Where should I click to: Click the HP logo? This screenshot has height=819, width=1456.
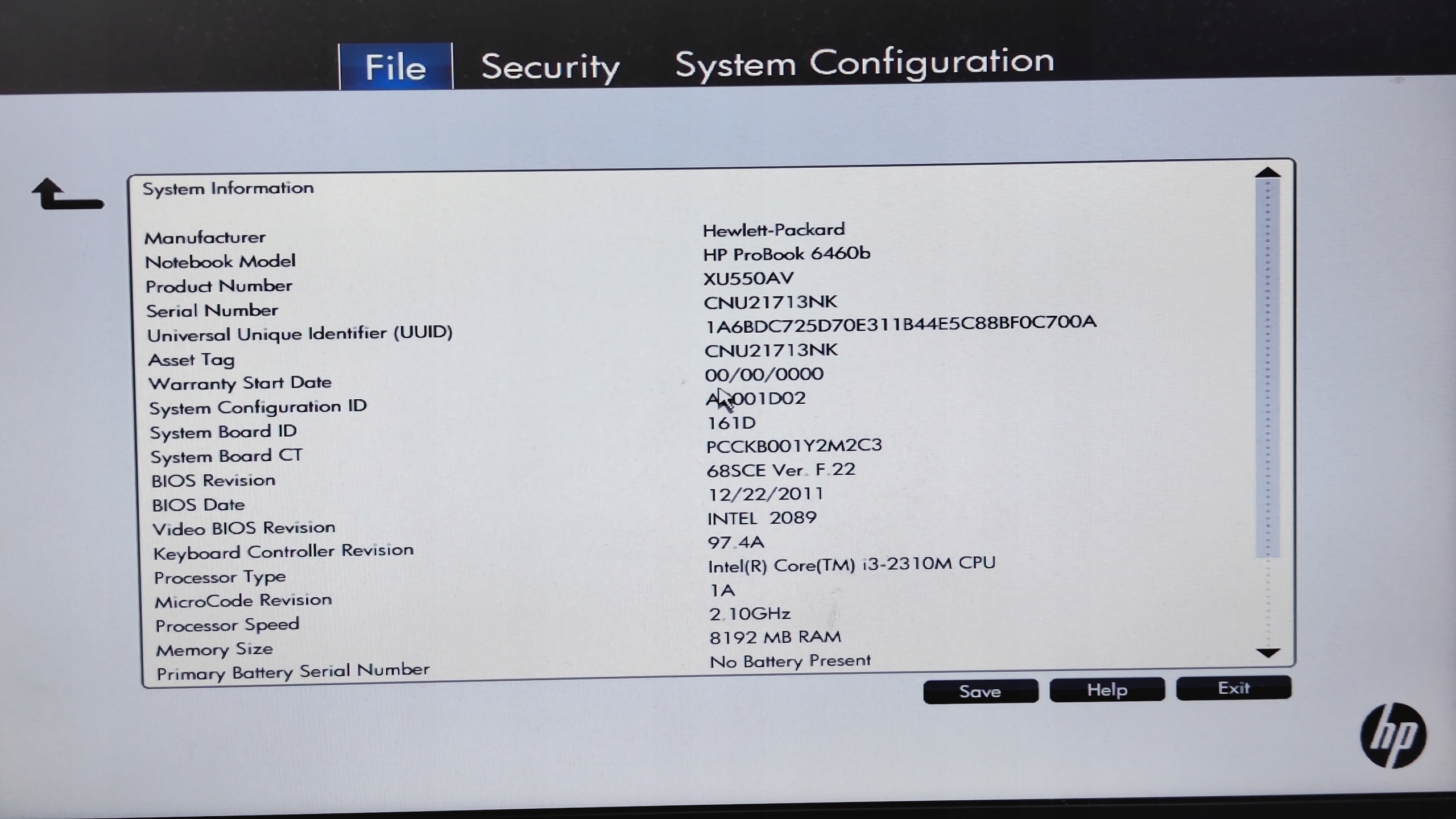point(1393,735)
